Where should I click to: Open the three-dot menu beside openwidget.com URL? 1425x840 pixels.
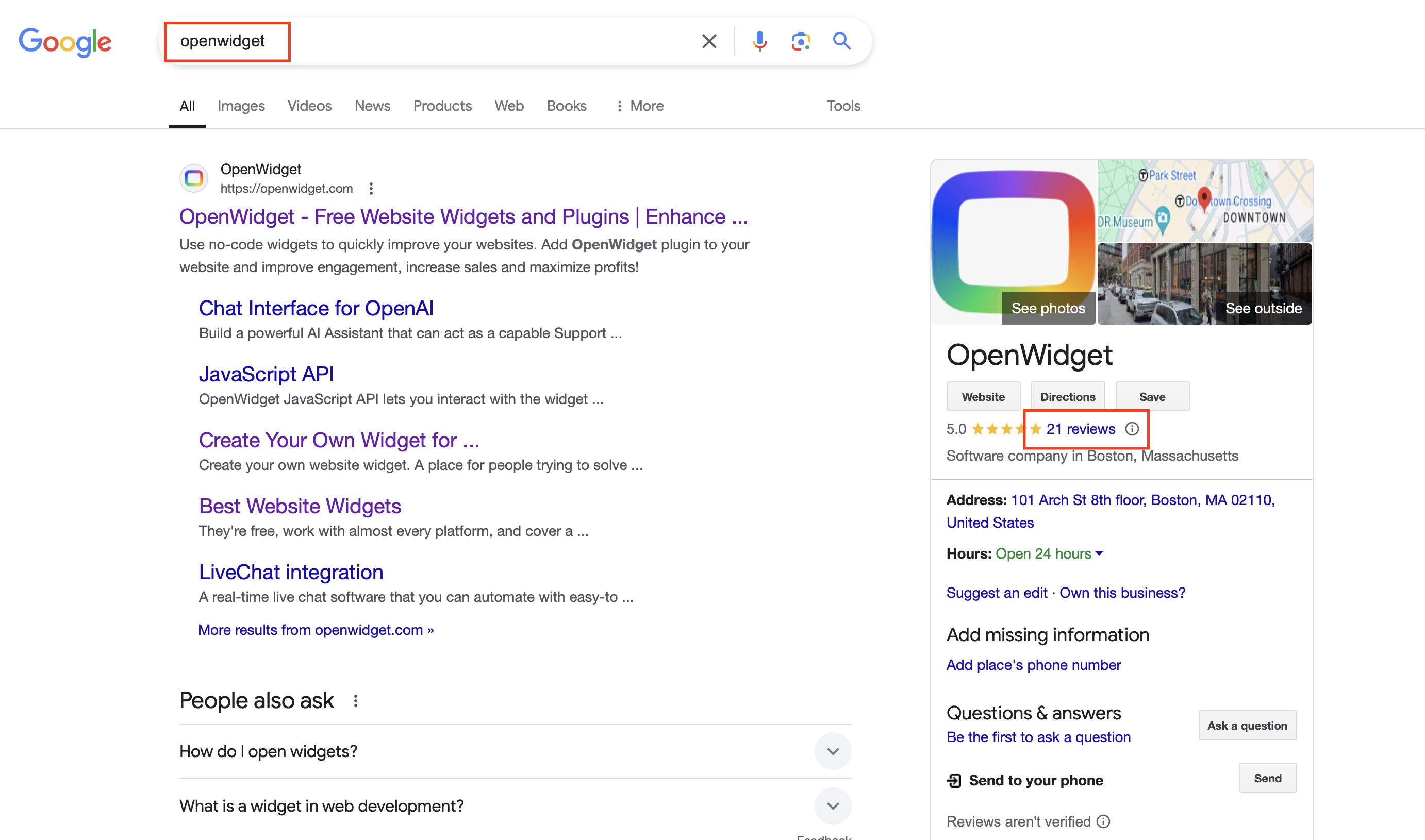371,189
